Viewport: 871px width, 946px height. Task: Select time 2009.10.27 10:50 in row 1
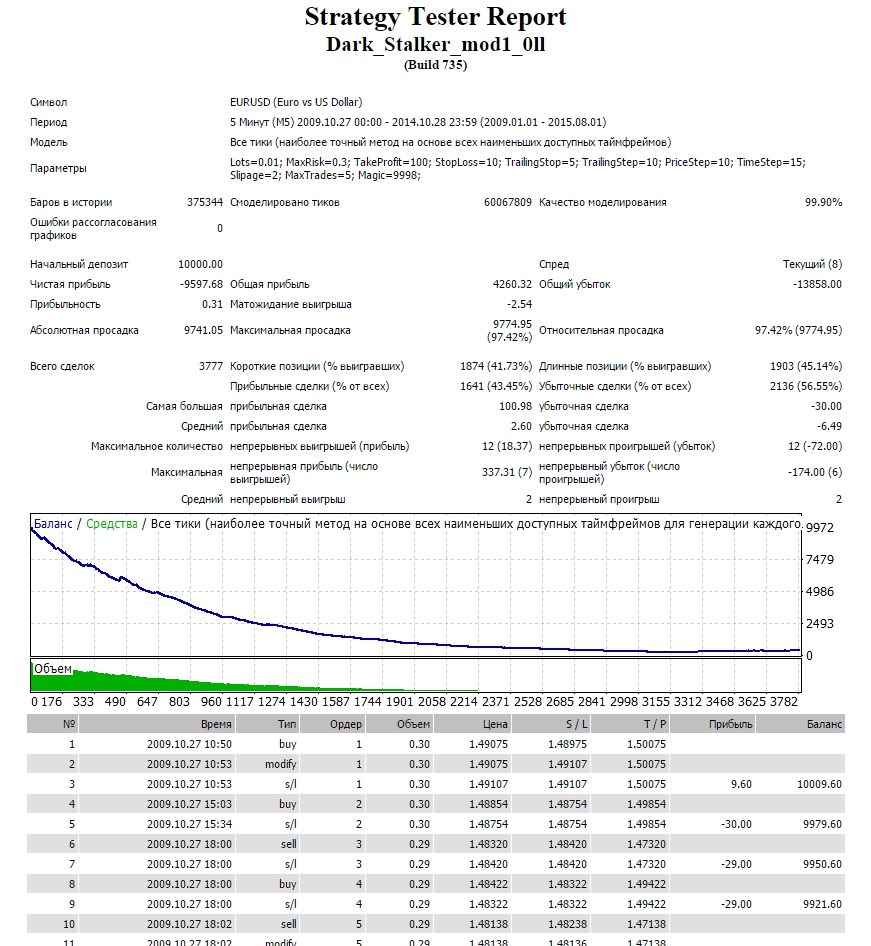click(x=189, y=744)
